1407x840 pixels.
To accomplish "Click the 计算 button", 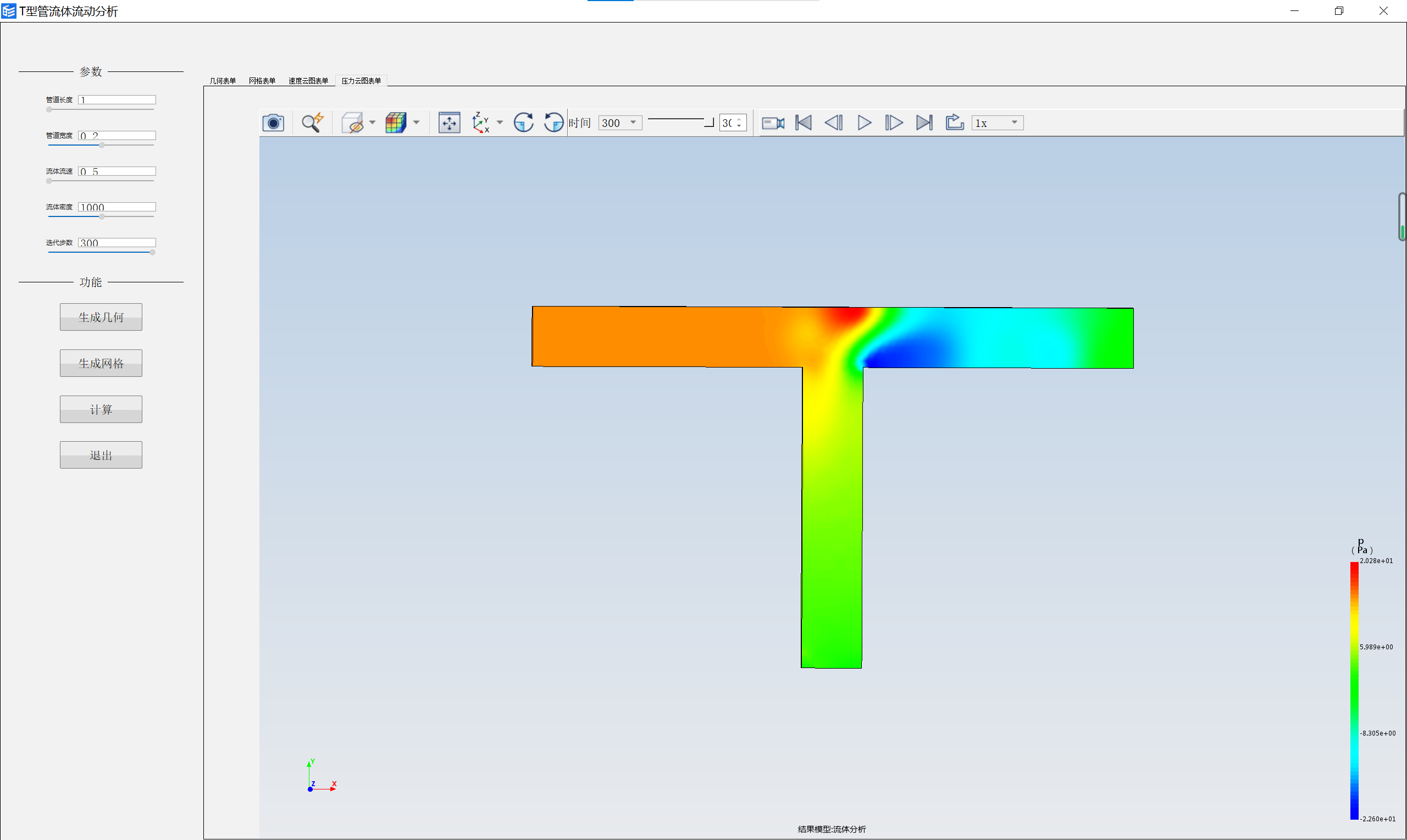I will (101, 409).
